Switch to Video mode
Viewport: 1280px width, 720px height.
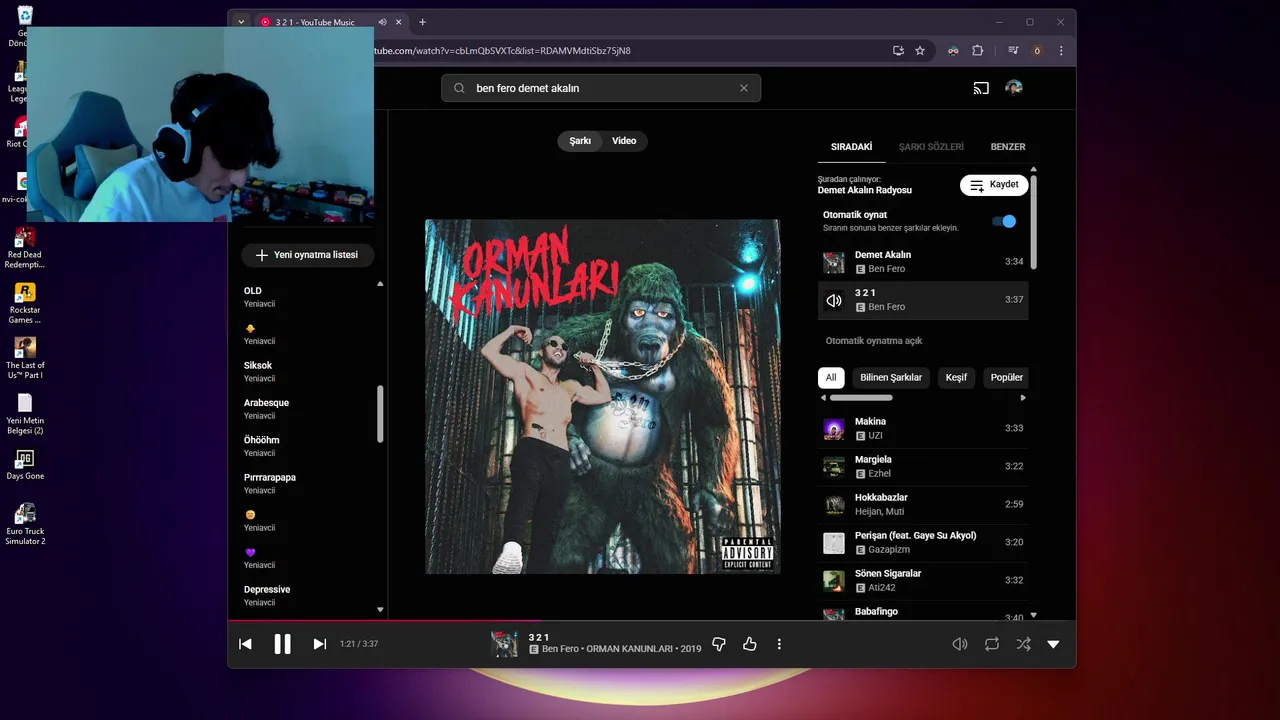pos(624,141)
